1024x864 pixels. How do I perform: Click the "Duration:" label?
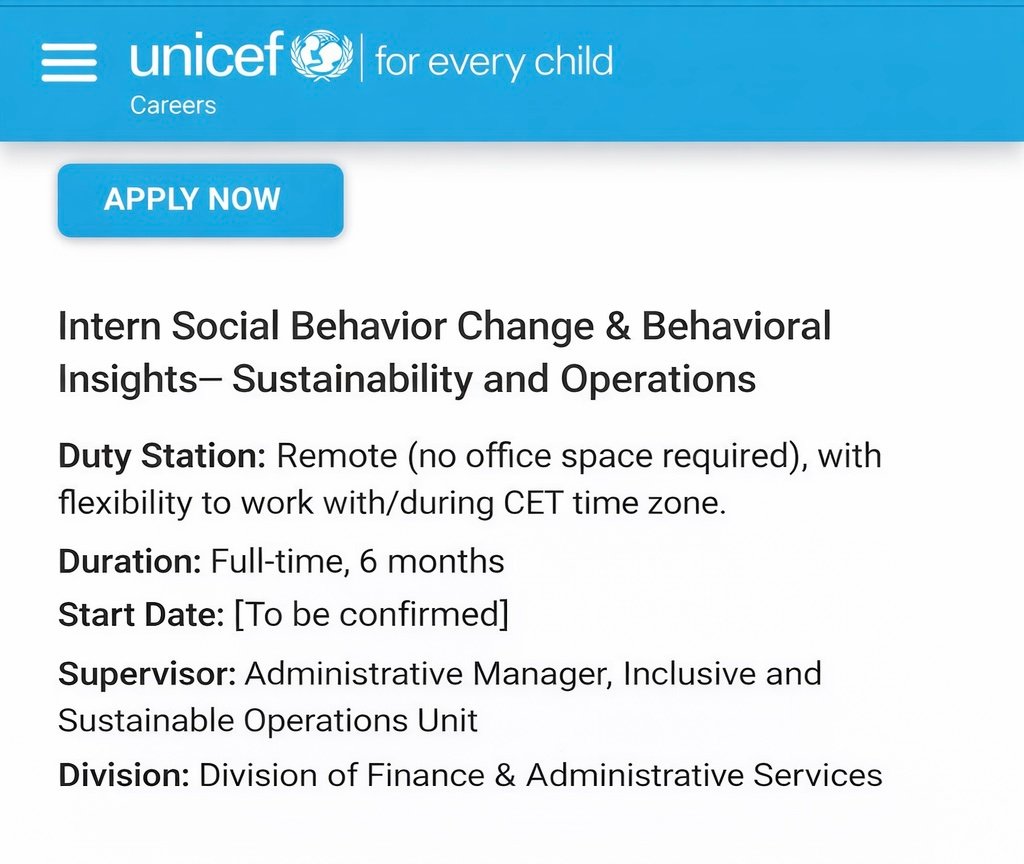coord(130,561)
